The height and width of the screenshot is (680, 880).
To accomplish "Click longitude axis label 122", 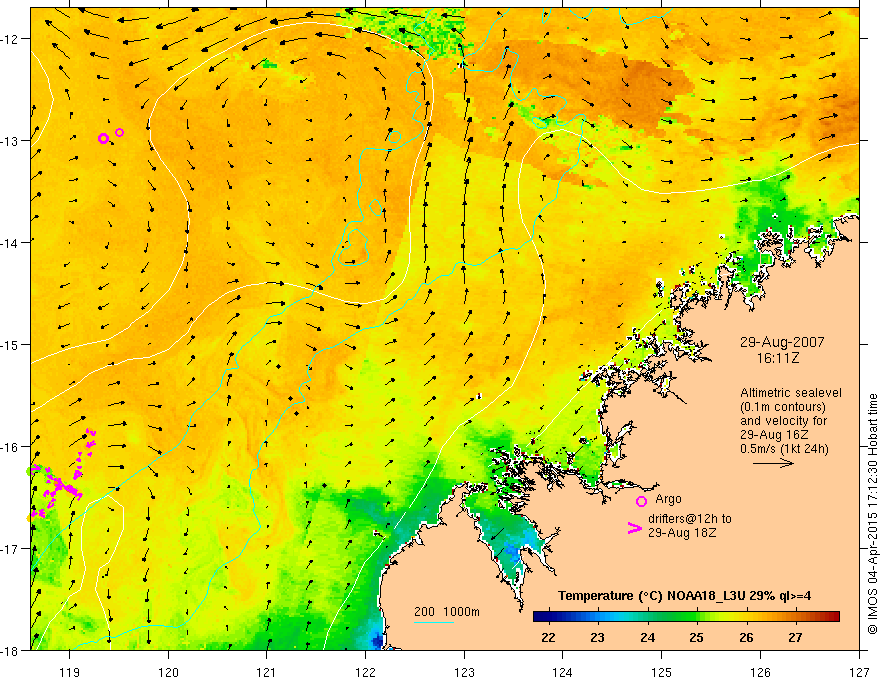I will click(x=365, y=671).
